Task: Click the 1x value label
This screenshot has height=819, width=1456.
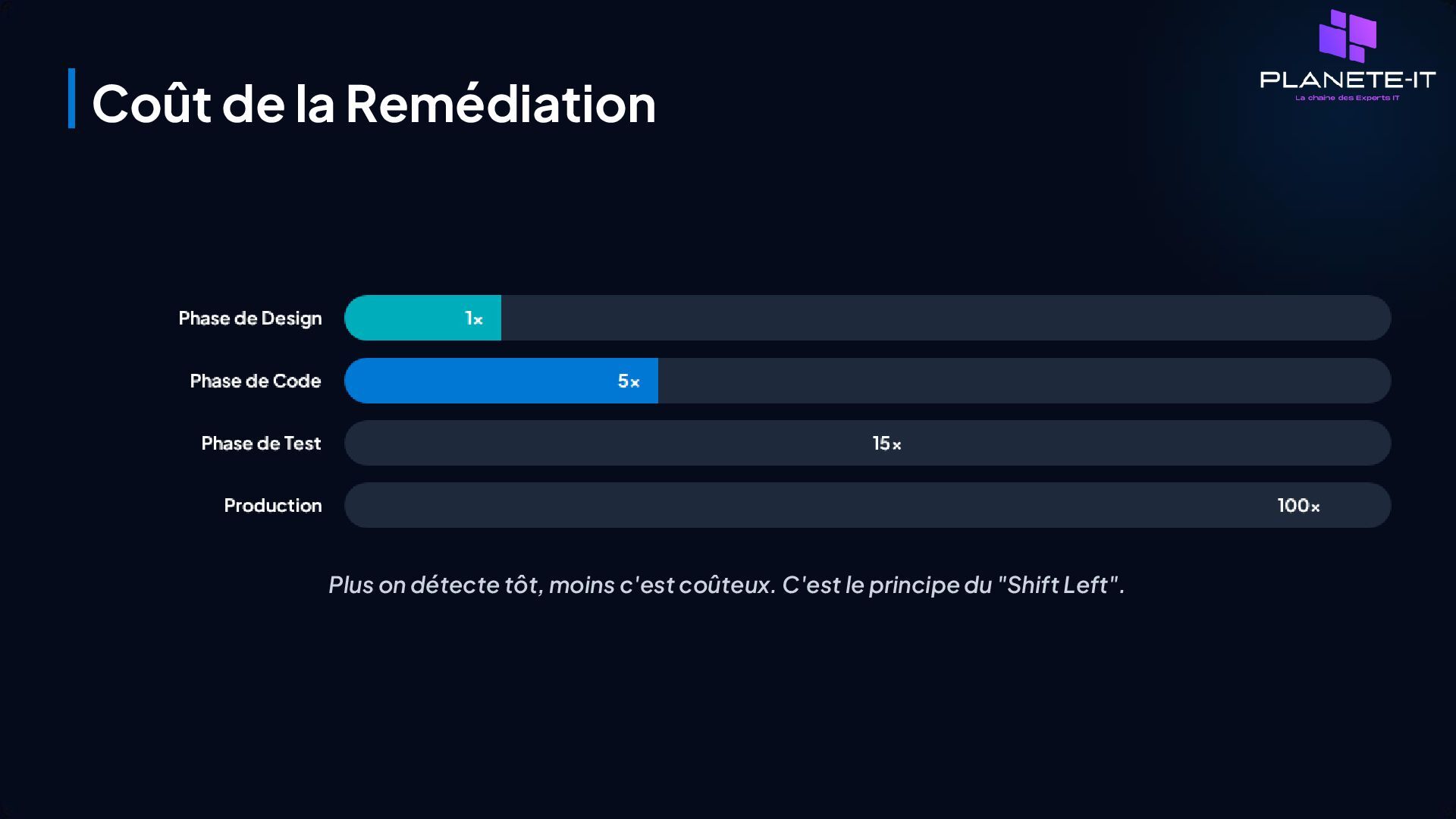Action: [x=474, y=318]
